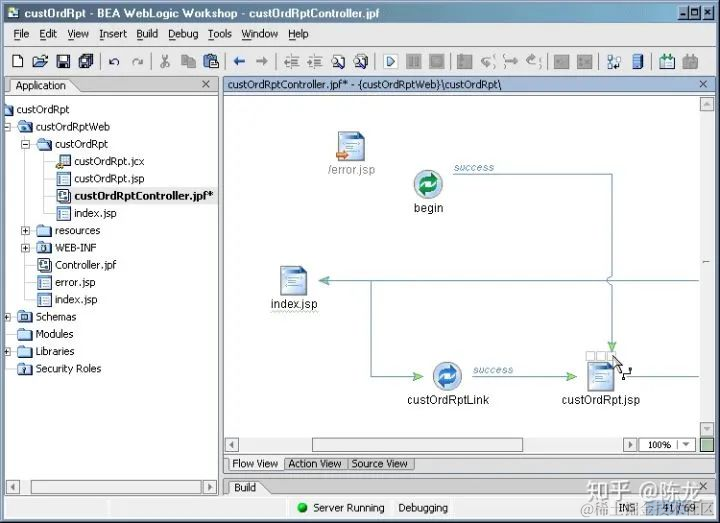Click the Copy toolbar icon
Viewport: 720px width, 523px height.
188,61
